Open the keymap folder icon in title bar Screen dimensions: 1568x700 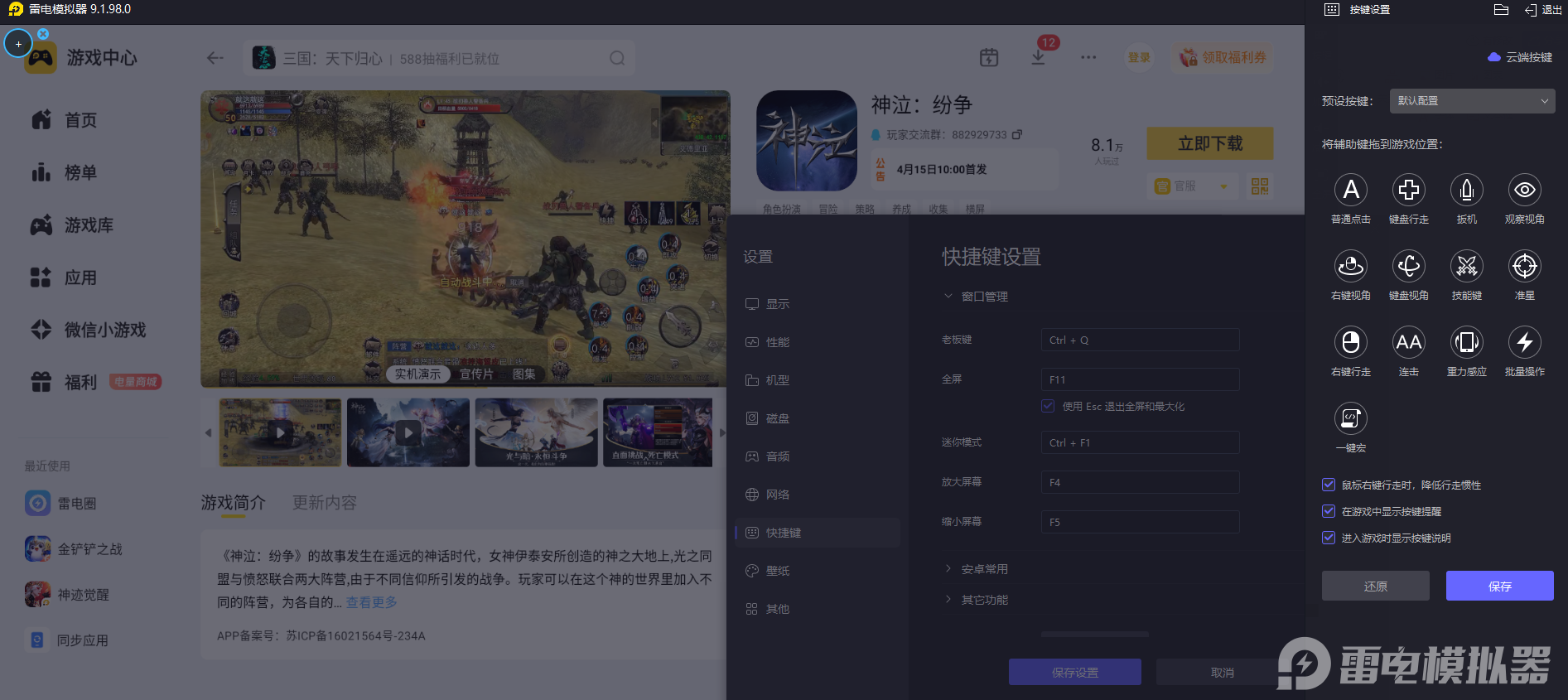click(x=1501, y=10)
